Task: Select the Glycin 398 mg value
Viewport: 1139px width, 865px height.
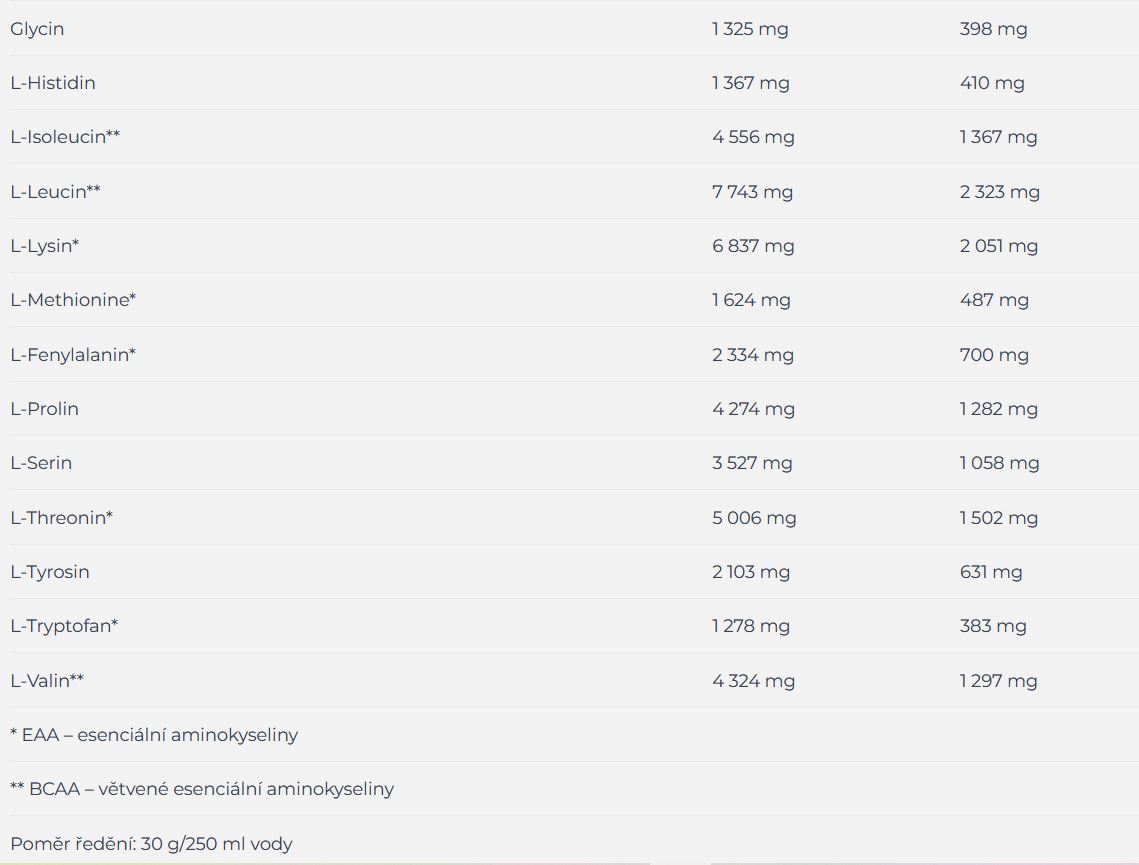Action: pos(994,29)
